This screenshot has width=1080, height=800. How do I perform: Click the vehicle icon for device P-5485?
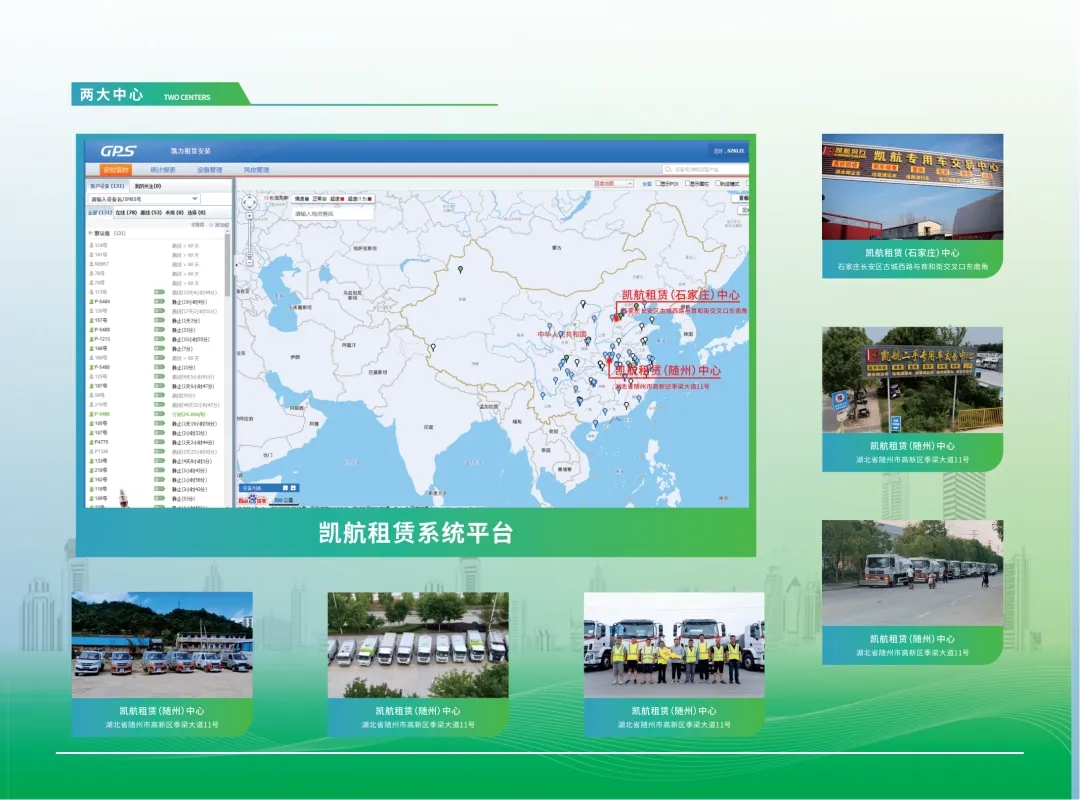(92, 413)
